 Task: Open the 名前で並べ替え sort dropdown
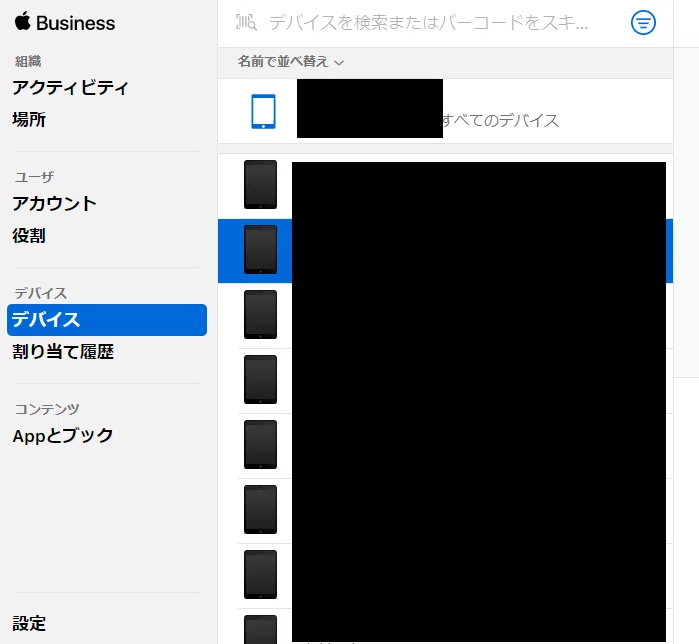click(291, 62)
